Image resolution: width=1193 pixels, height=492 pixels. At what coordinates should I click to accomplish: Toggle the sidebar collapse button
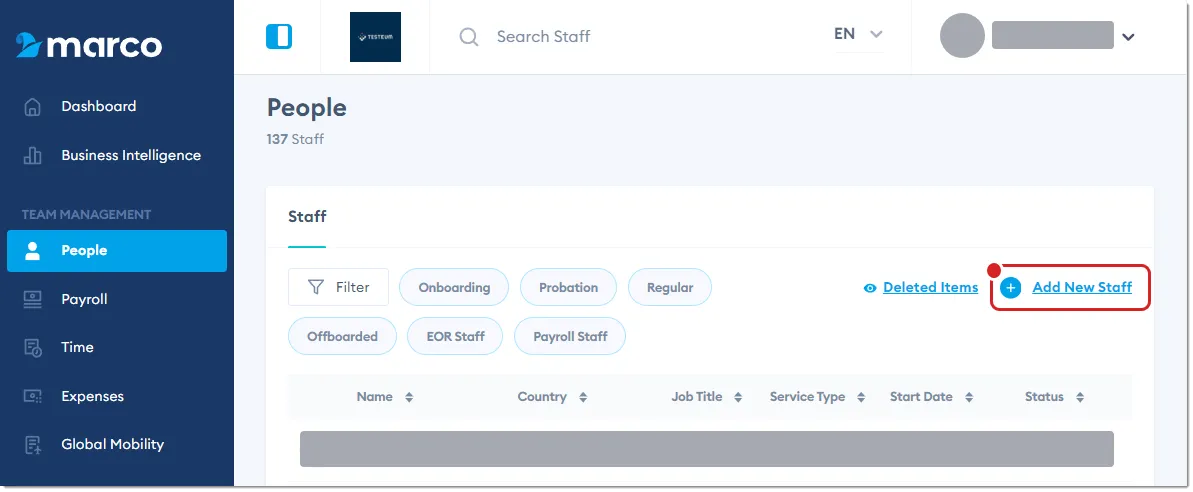point(279,37)
